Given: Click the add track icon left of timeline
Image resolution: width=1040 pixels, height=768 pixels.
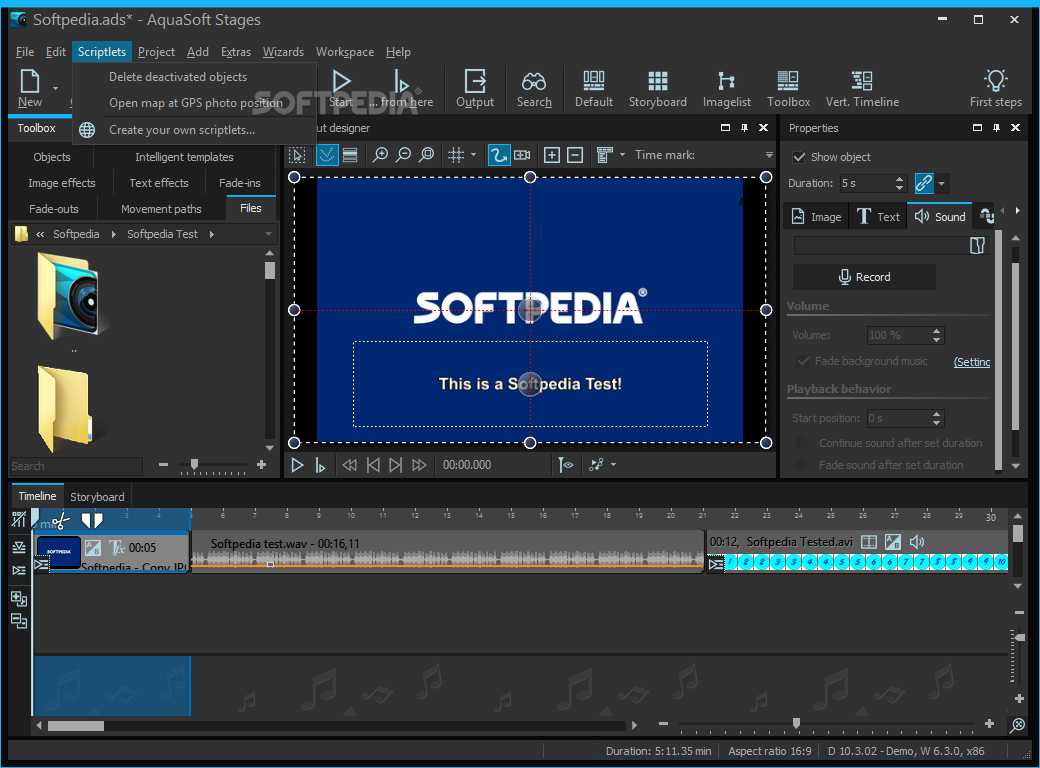Looking at the screenshot, I should tap(19, 598).
